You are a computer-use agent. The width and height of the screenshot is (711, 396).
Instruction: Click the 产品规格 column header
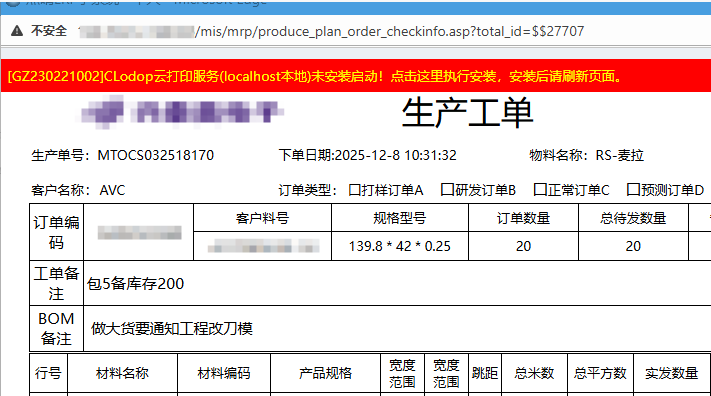pos(326,373)
